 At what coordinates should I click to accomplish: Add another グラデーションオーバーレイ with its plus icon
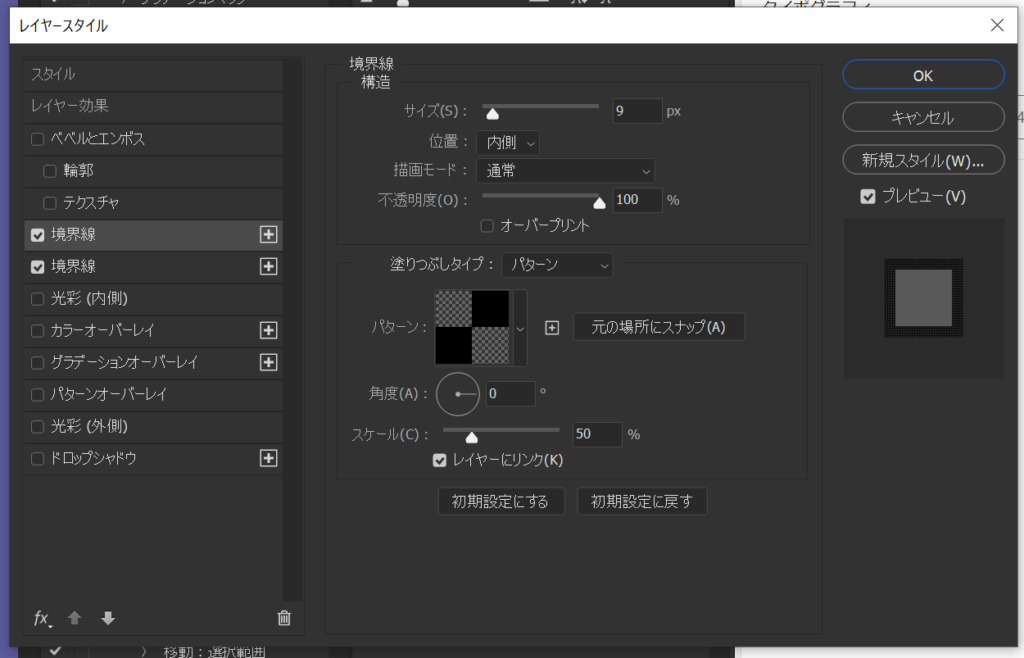point(268,362)
